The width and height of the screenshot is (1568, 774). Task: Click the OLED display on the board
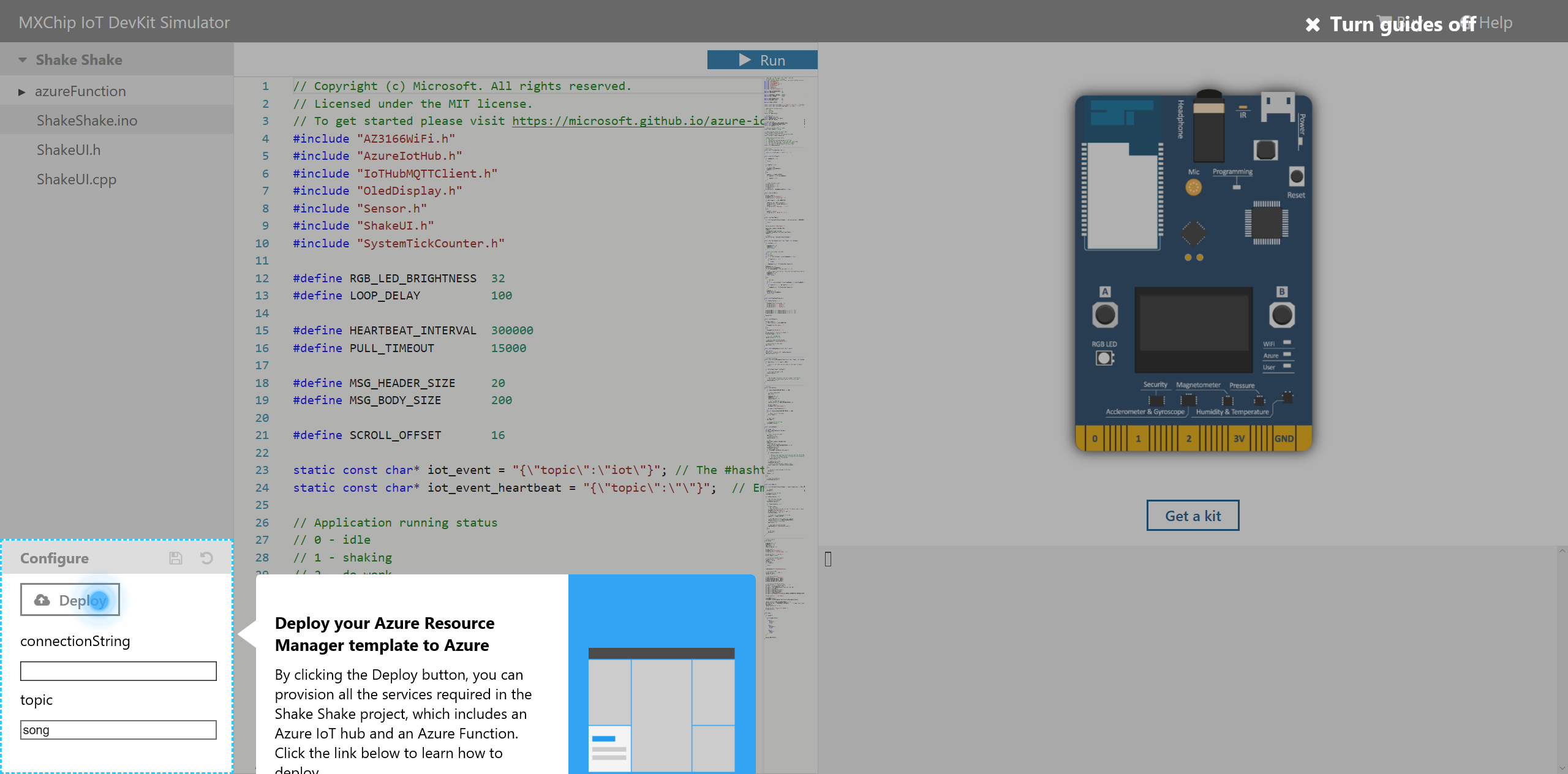1193,329
